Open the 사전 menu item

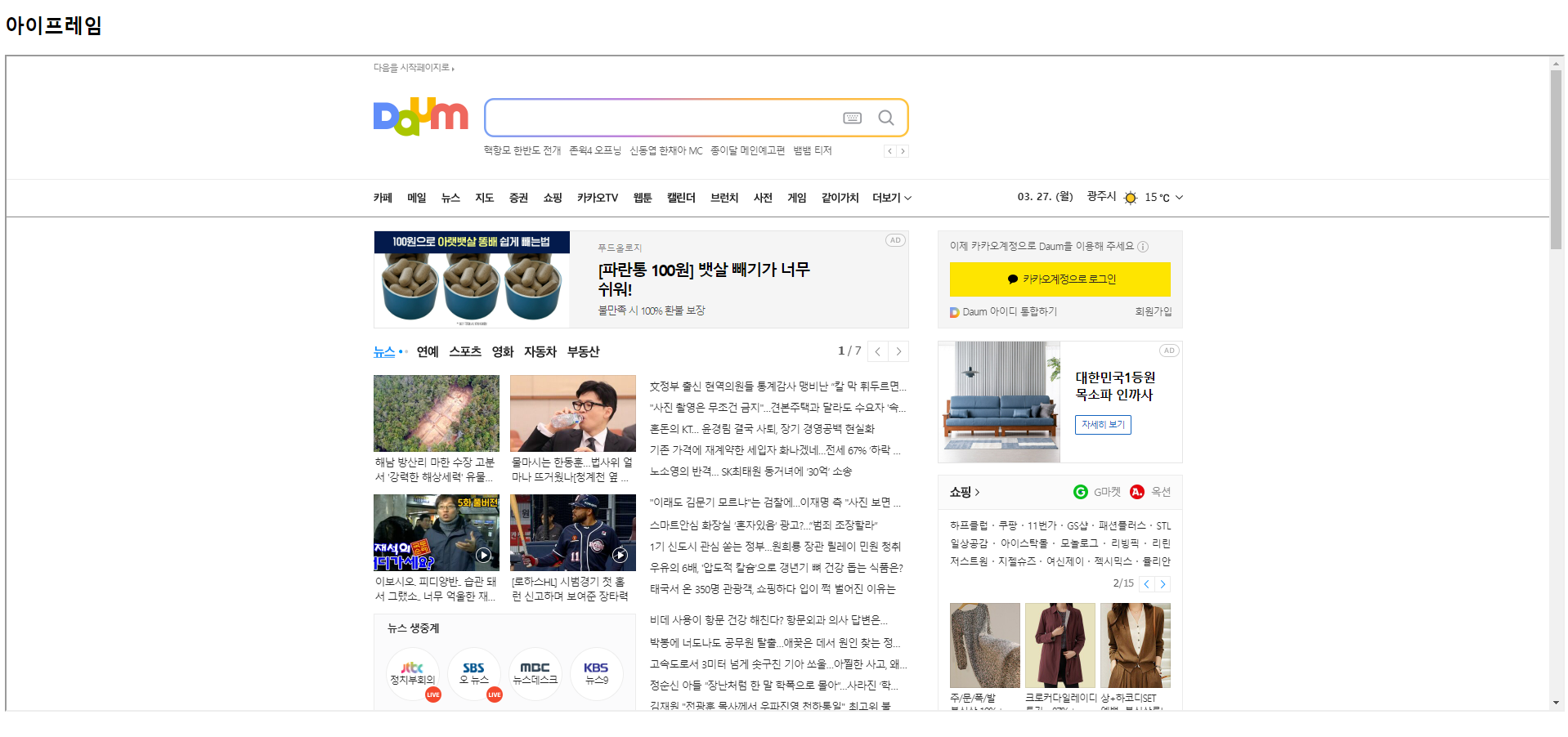[763, 198]
